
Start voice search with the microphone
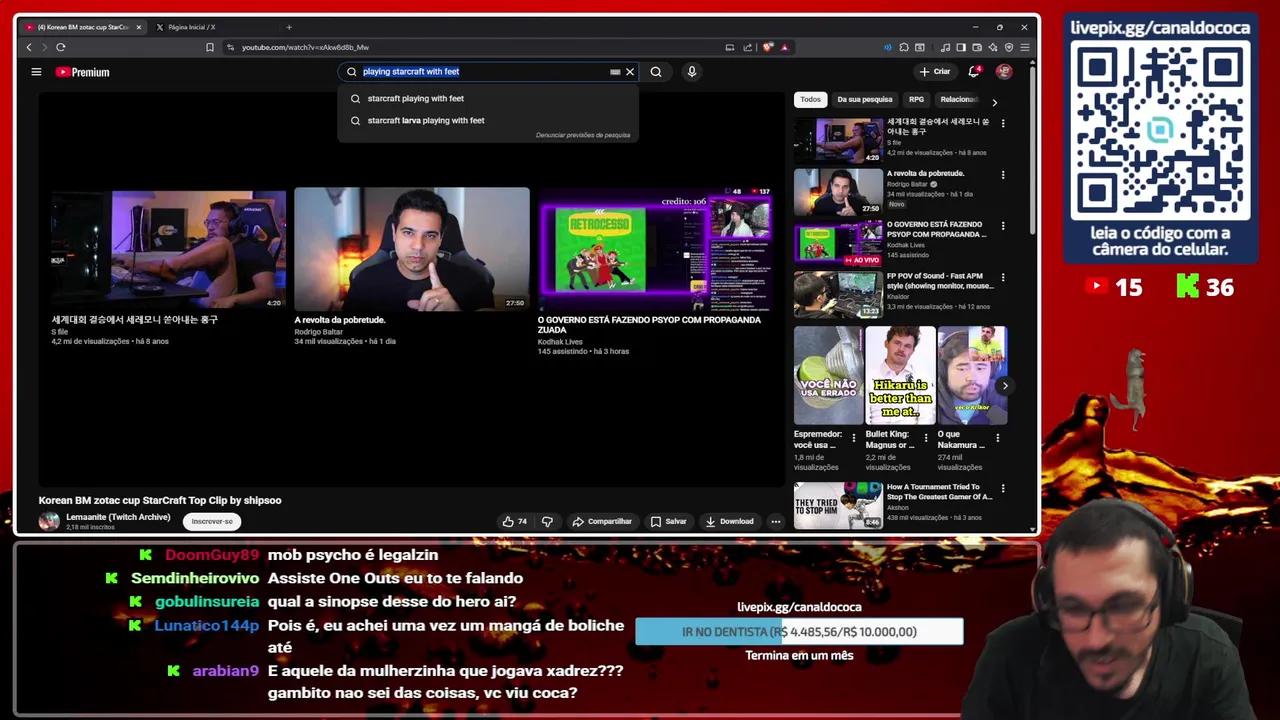click(x=691, y=72)
